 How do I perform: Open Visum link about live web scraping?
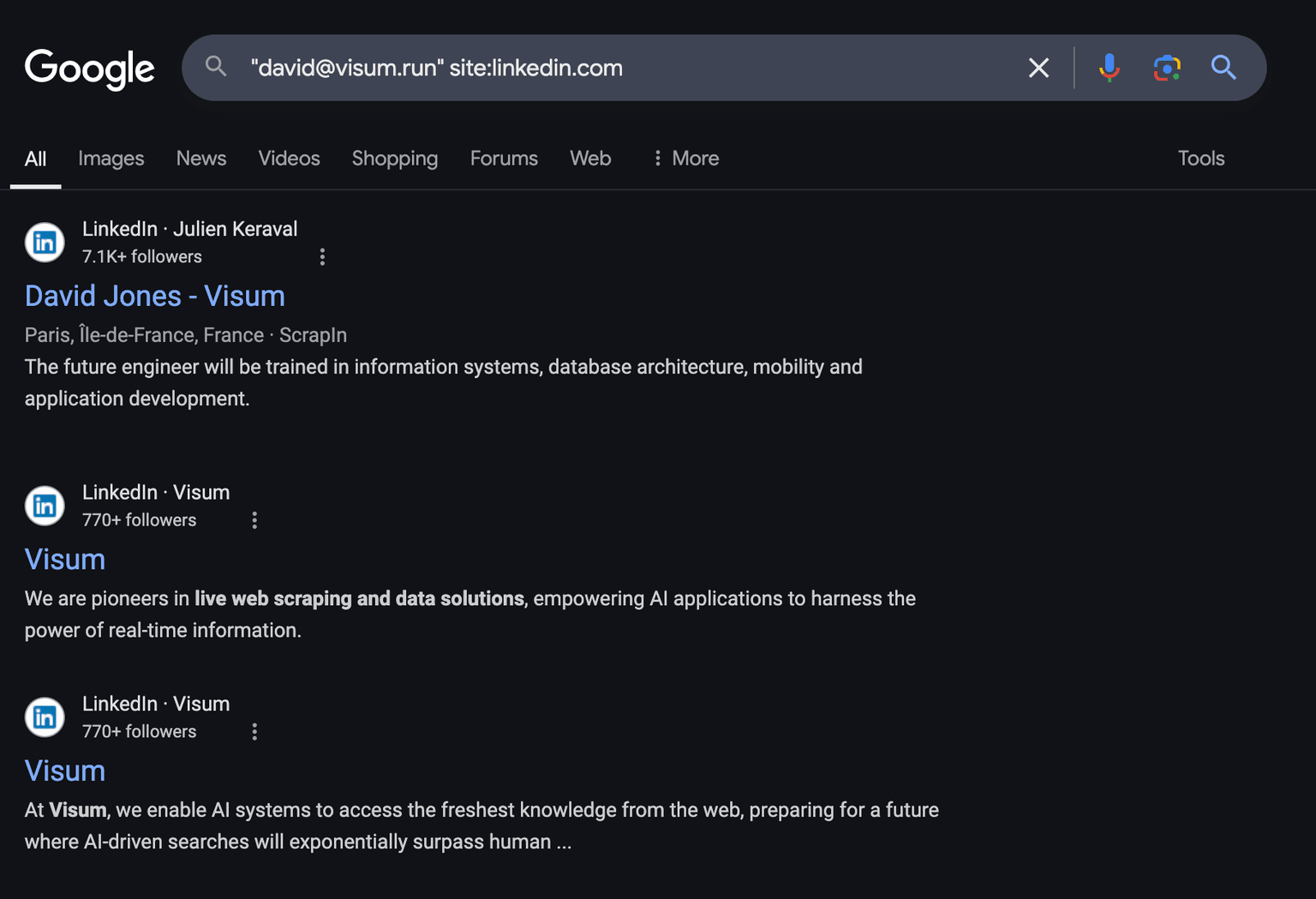pos(65,560)
